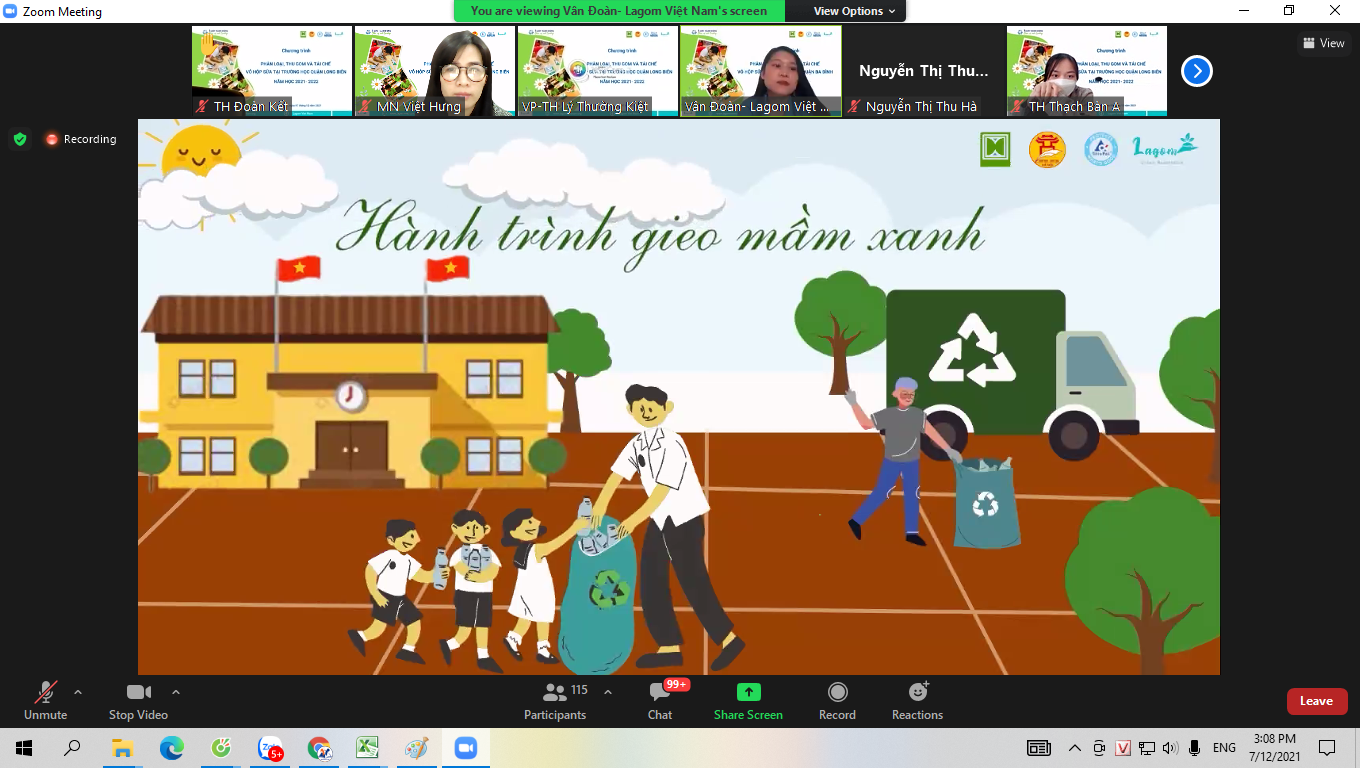Open the Participants panel
The height and width of the screenshot is (768, 1360).
point(555,700)
